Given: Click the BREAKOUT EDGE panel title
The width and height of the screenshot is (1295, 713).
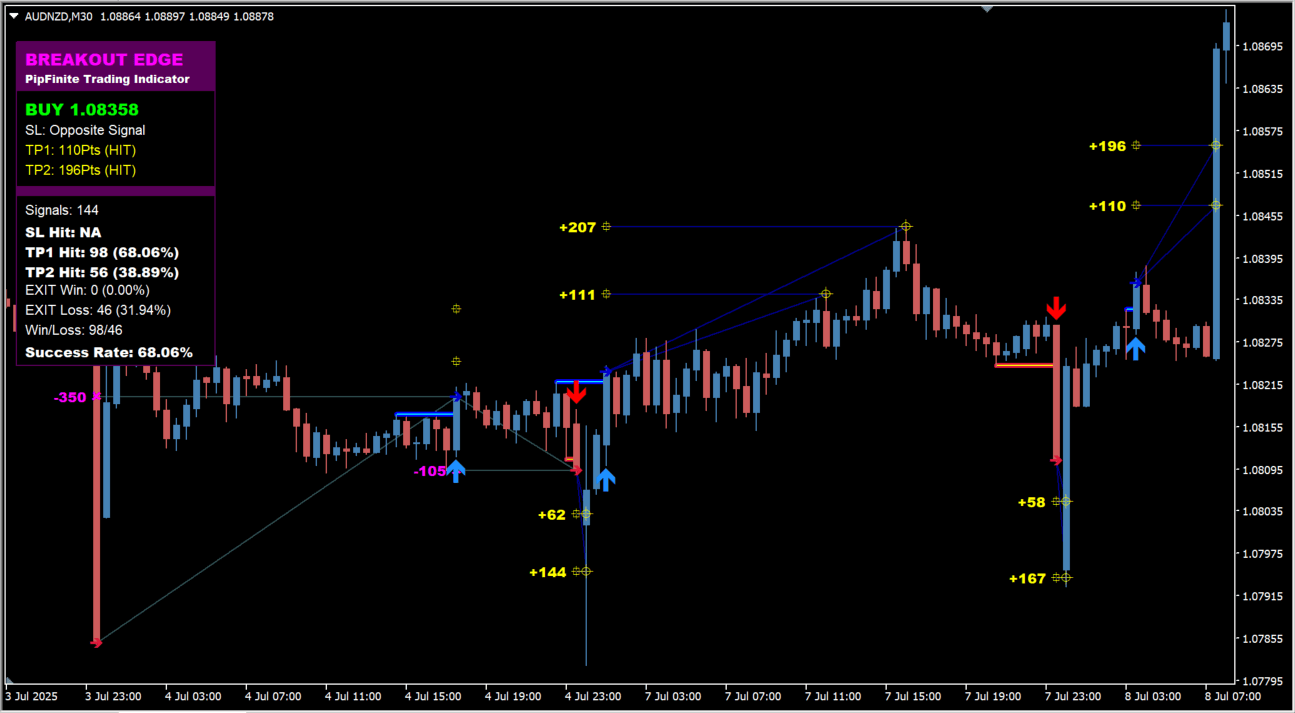Looking at the screenshot, I should tap(104, 60).
